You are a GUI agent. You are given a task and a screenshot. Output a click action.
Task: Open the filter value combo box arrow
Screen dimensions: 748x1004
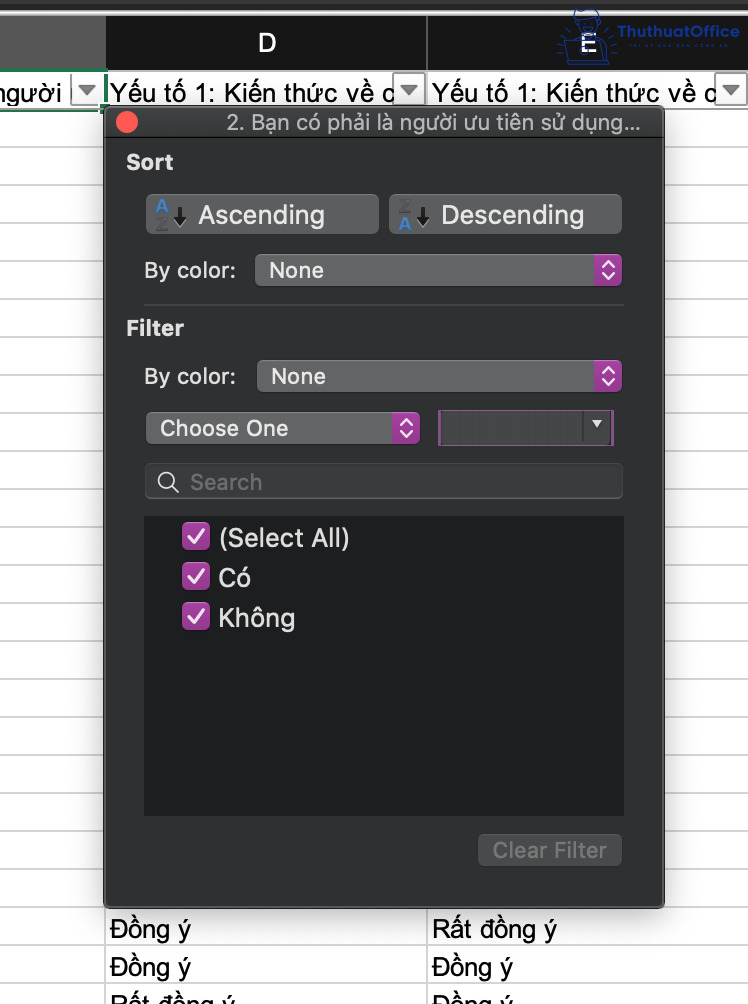[x=597, y=426]
